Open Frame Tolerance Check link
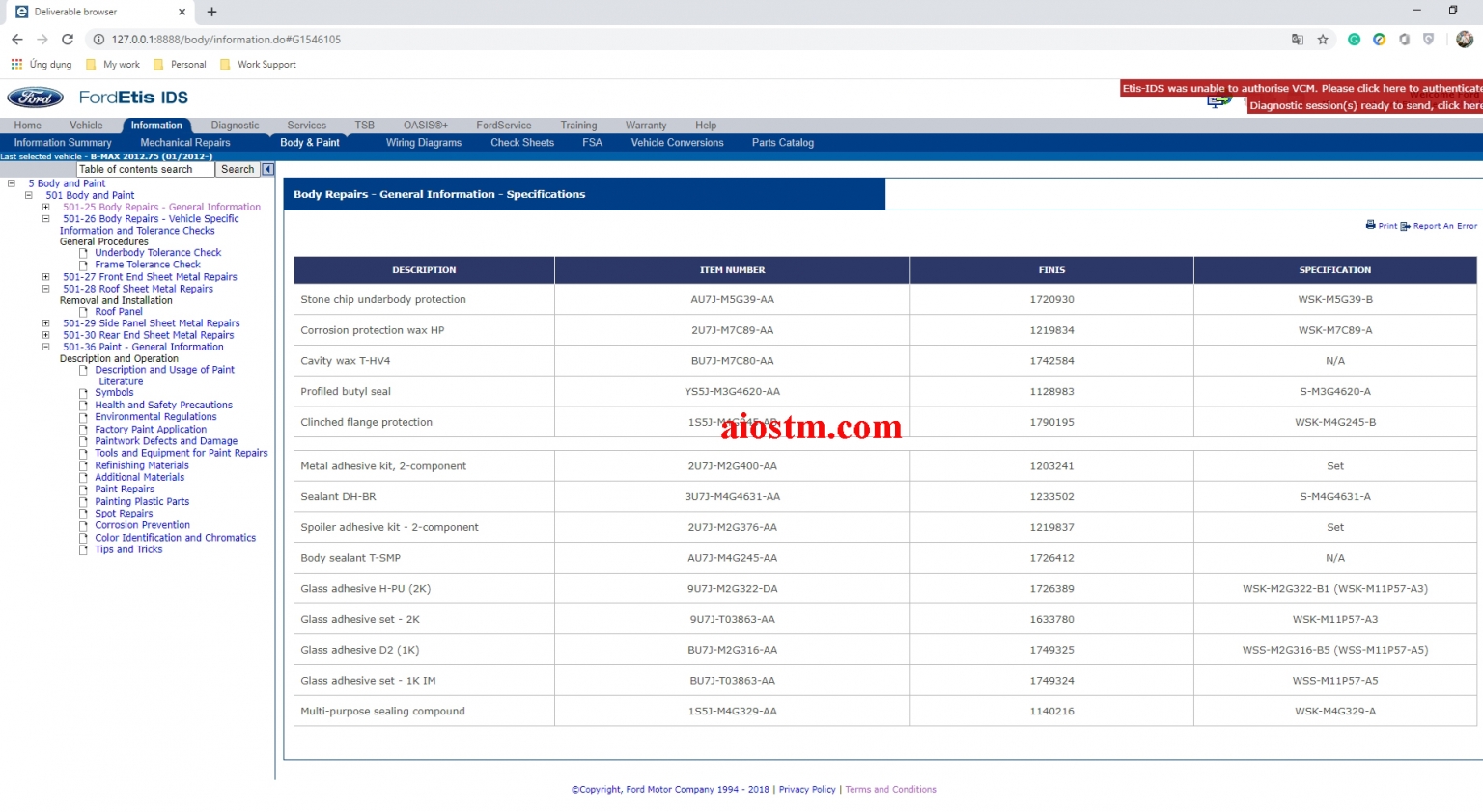Image resolution: width=1483 pixels, height=812 pixels. click(148, 265)
